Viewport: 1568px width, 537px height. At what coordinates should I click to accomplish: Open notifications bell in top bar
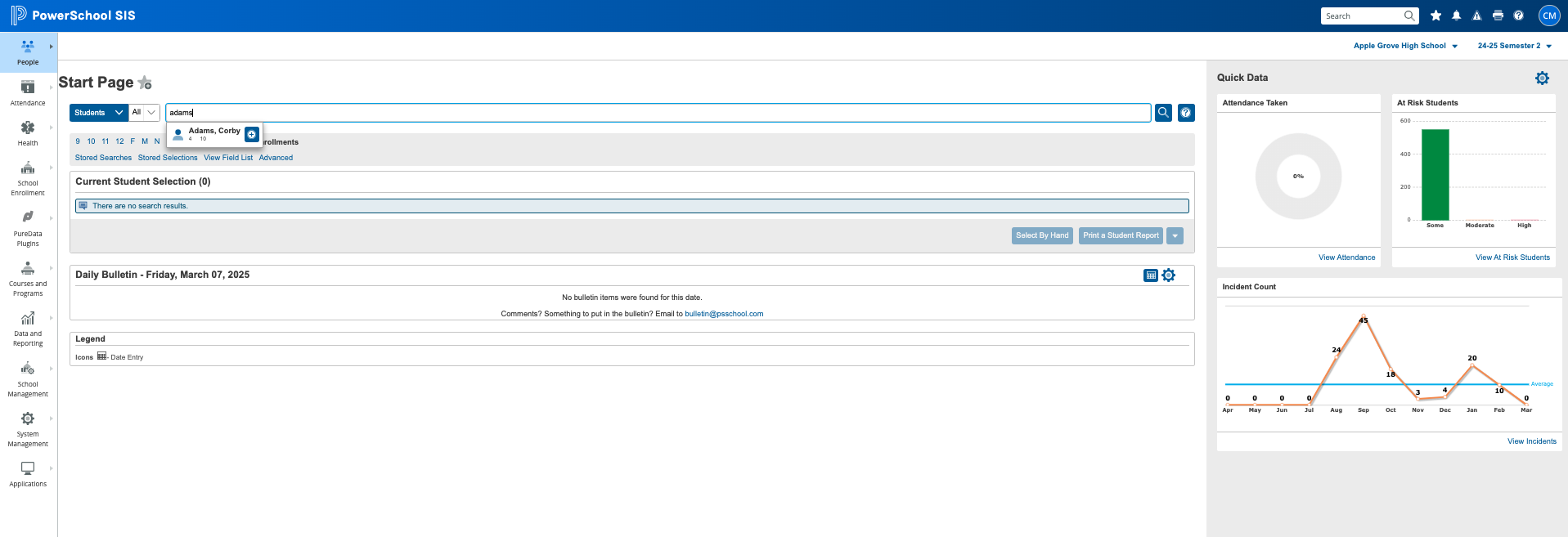[1456, 16]
